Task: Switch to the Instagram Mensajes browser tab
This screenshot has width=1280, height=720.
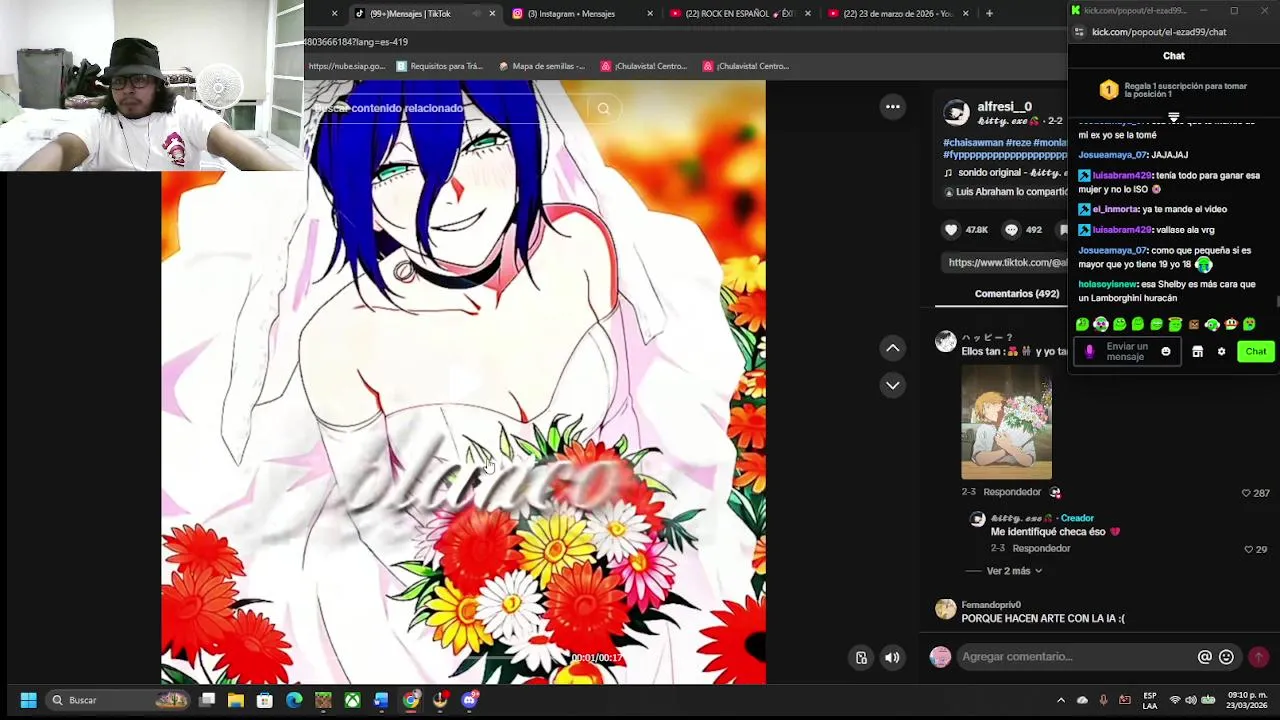Action: (583, 14)
